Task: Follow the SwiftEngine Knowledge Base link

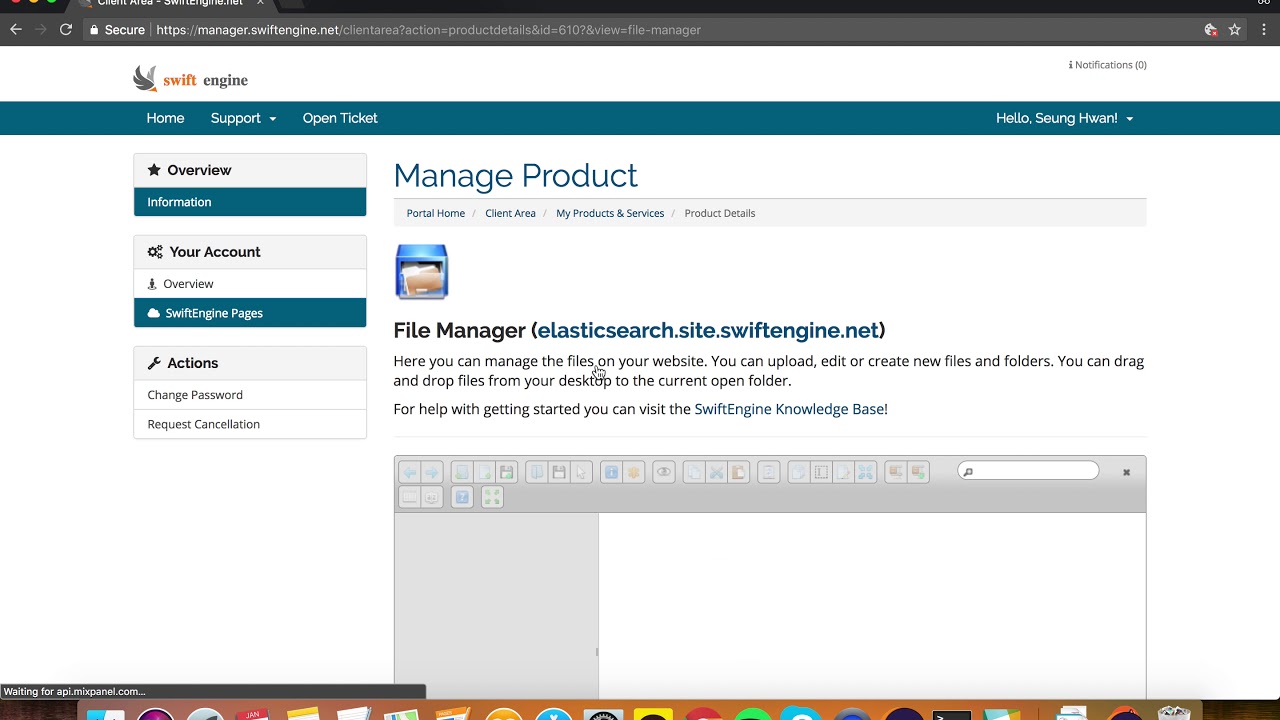Action: [789, 409]
